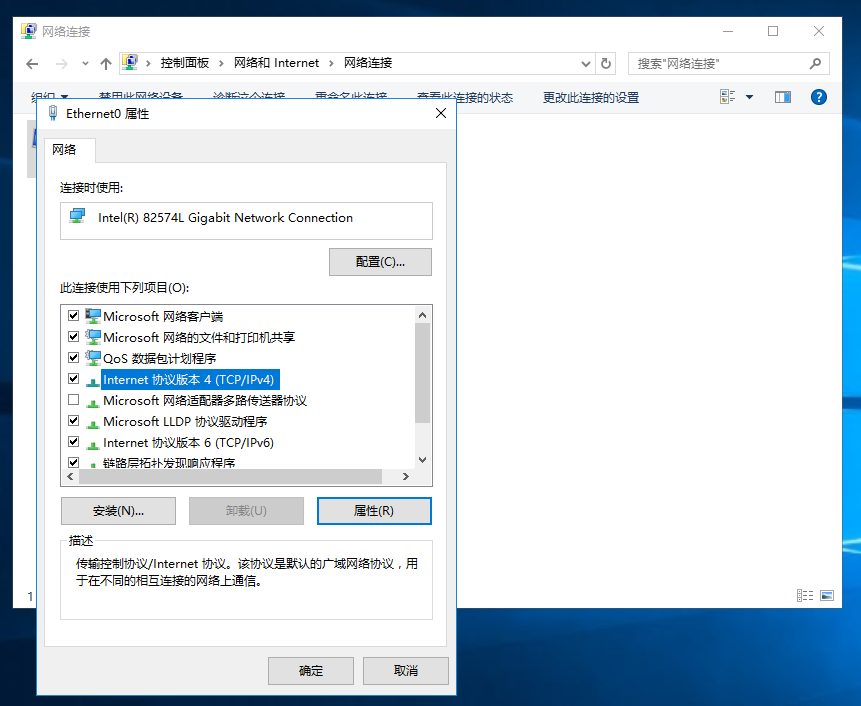The height and width of the screenshot is (706, 861).
Task: Toggle the preview pane icon
Action: (782, 97)
